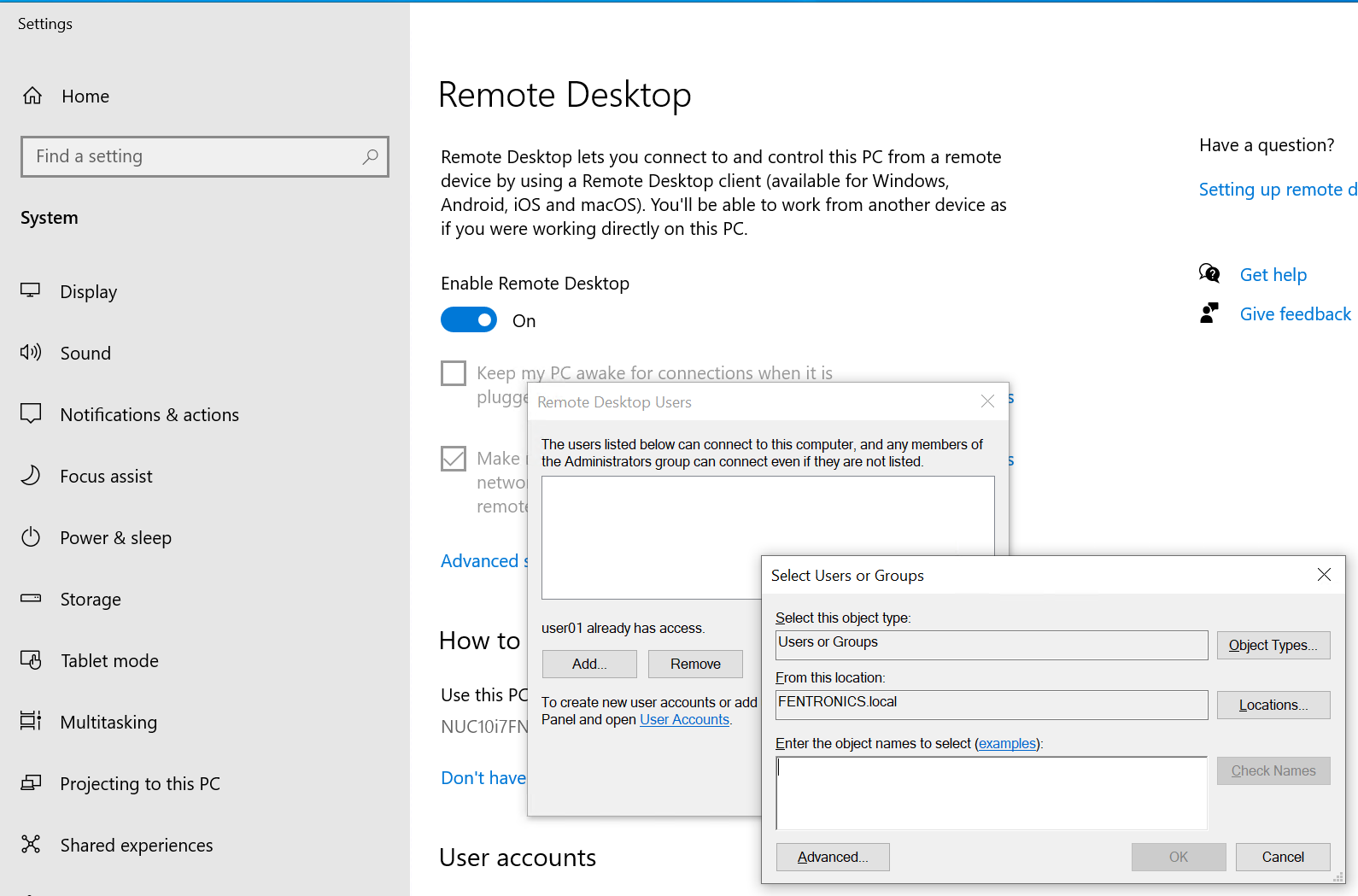Open the examples link
1358x896 pixels.
click(1007, 743)
